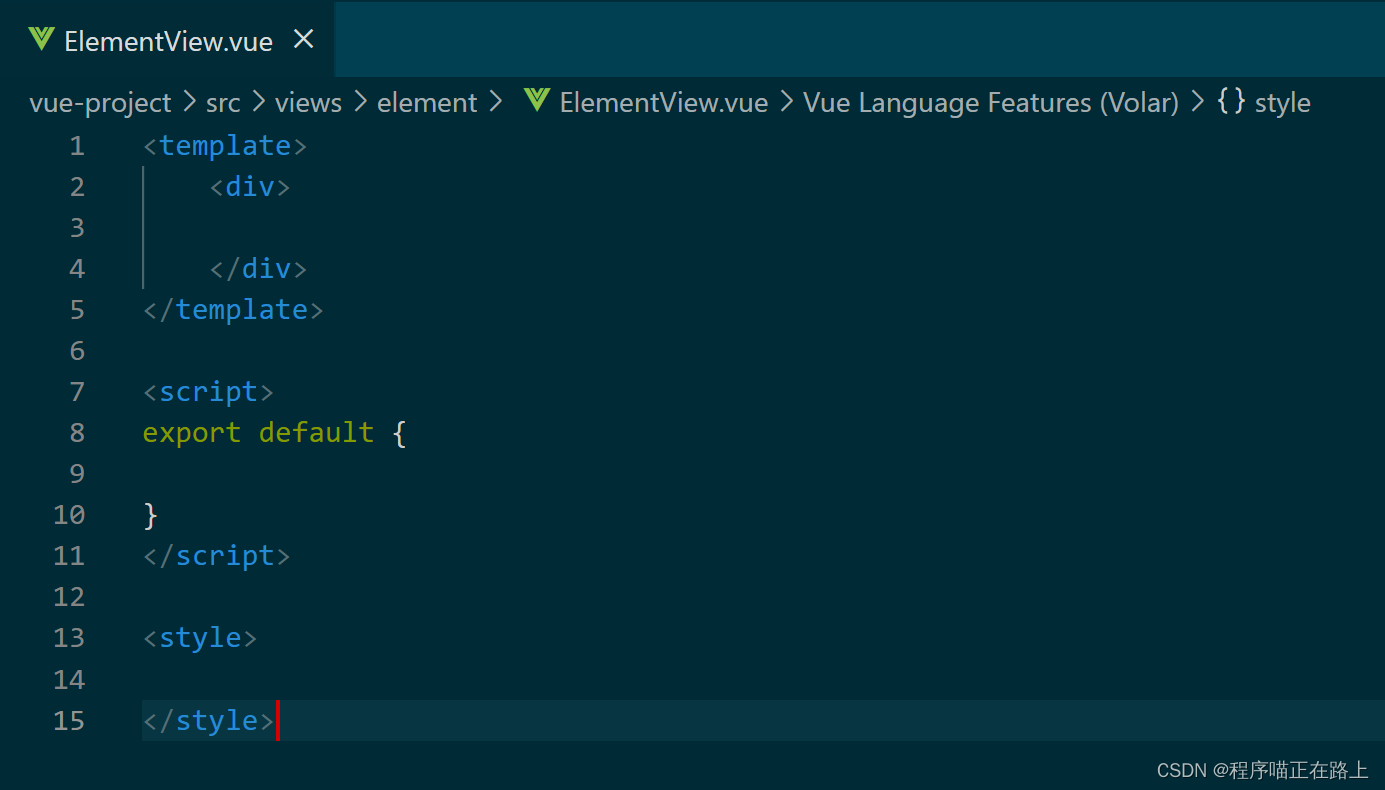
Task: Click line number 15 in gutter
Action: [x=69, y=720]
